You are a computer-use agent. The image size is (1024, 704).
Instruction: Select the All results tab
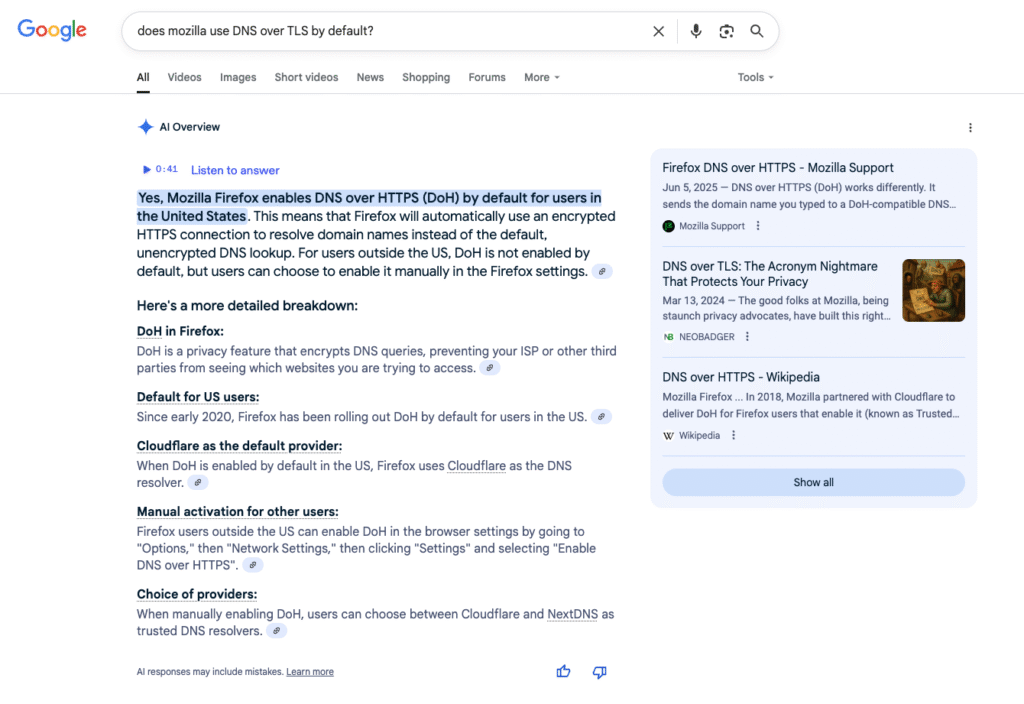pyautogui.click(x=143, y=77)
